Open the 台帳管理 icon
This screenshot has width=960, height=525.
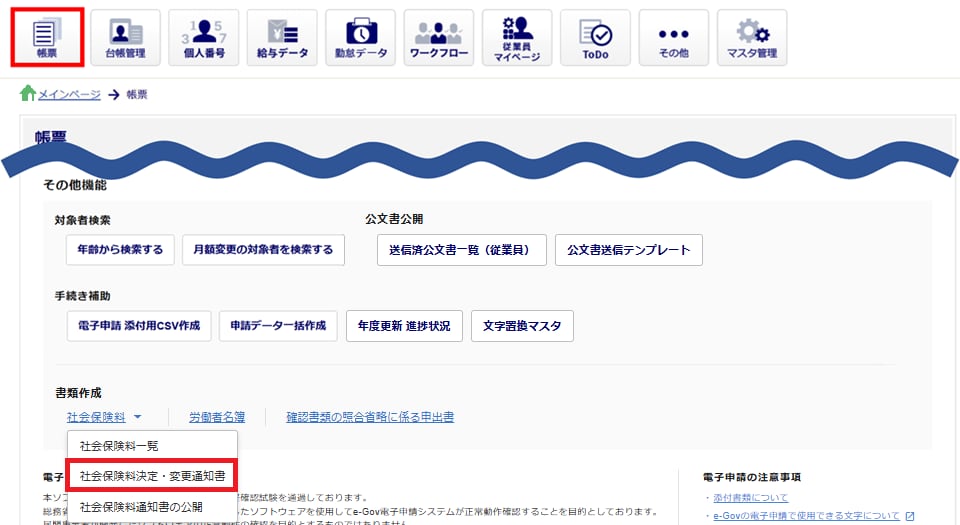click(125, 38)
